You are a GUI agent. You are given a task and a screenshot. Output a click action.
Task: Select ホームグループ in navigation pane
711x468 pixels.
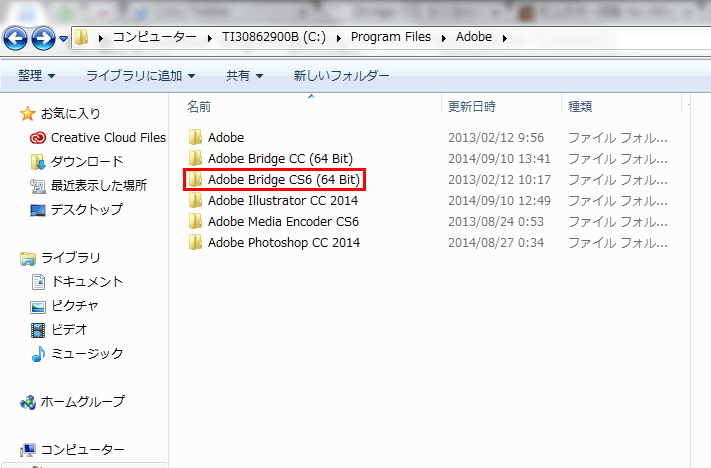pyautogui.click(x=82, y=402)
